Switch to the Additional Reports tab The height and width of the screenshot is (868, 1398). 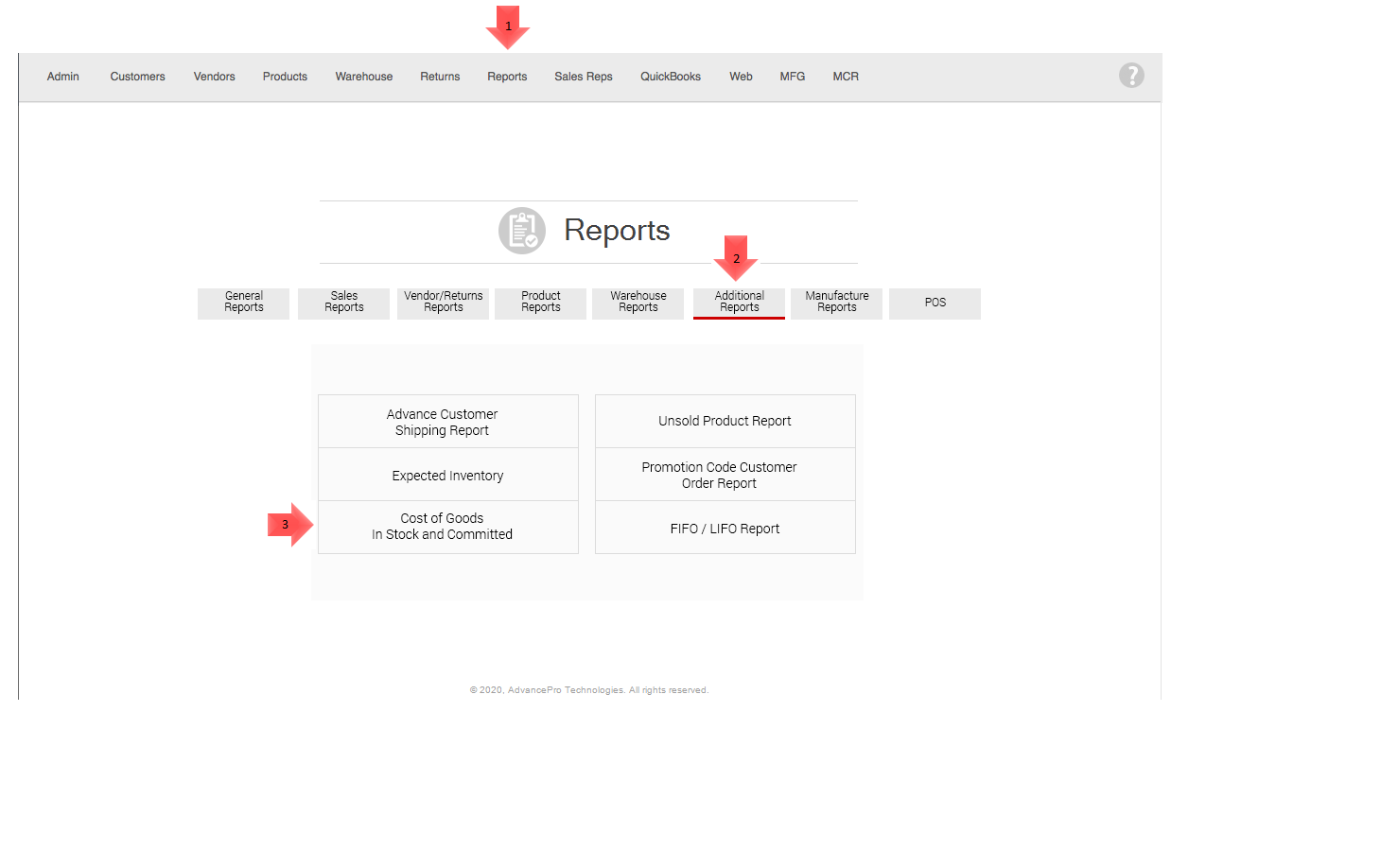tap(739, 303)
